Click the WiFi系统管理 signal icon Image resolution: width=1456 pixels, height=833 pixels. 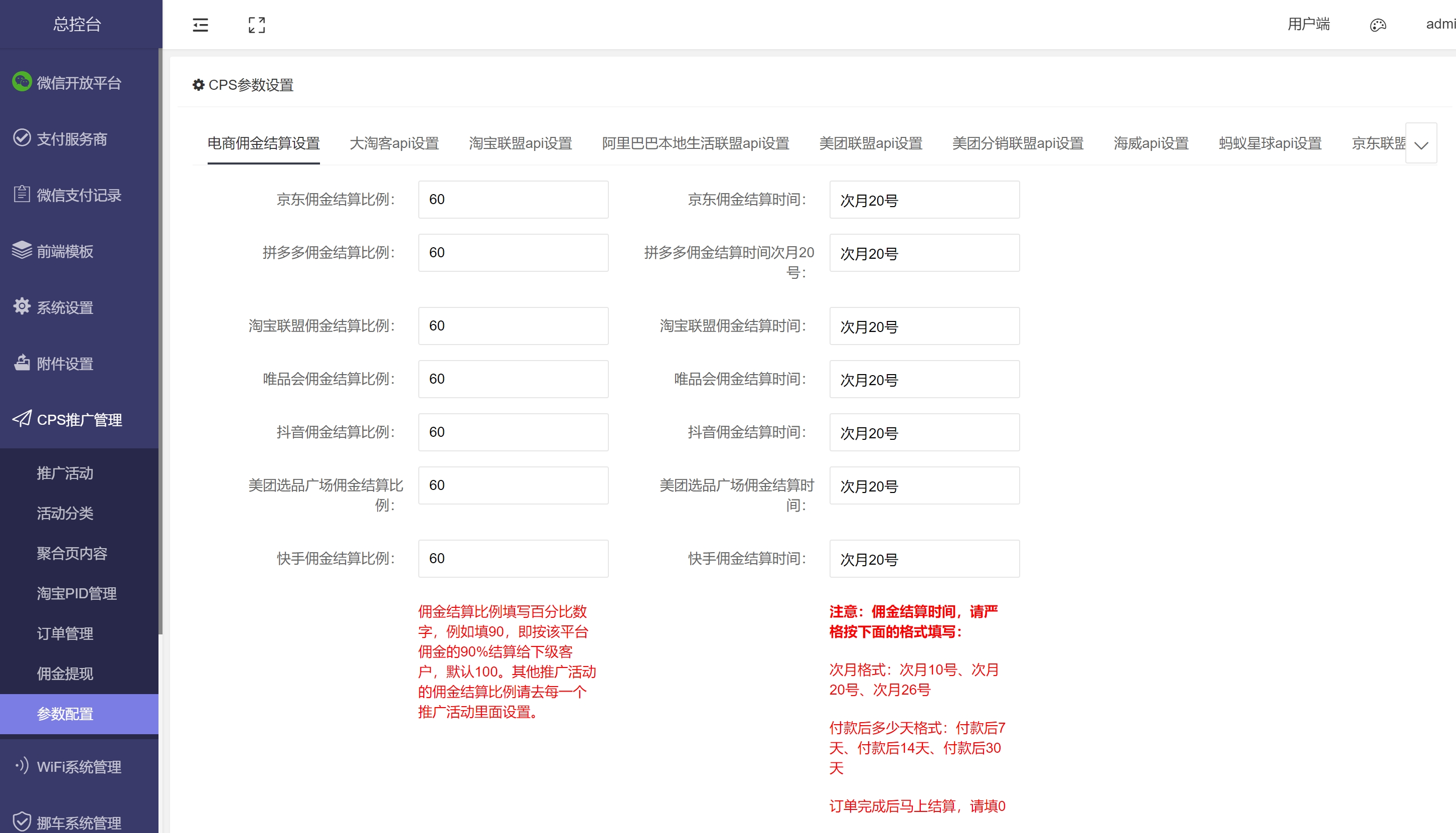pyautogui.click(x=22, y=766)
